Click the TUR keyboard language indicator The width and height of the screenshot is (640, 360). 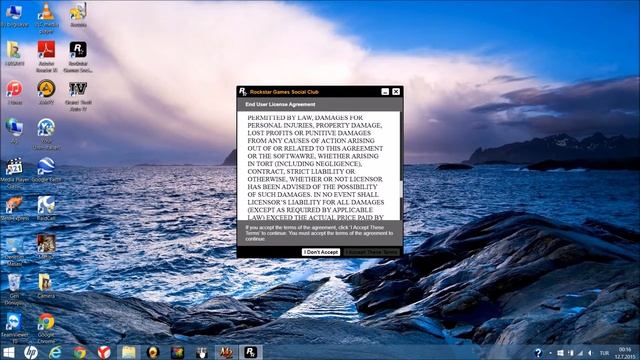coord(604,353)
